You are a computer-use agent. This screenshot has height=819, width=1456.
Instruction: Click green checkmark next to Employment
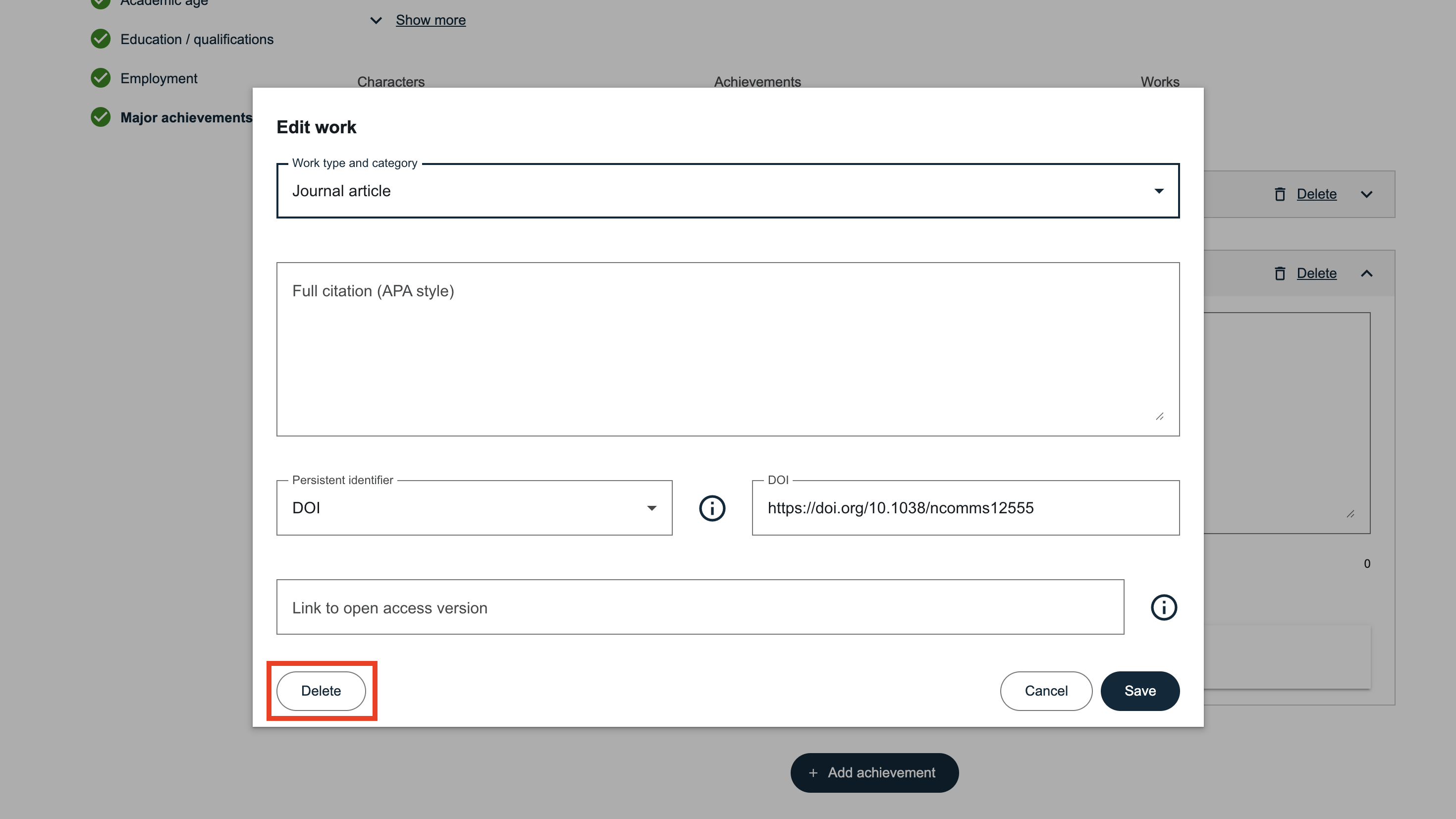(x=101, y=78)
